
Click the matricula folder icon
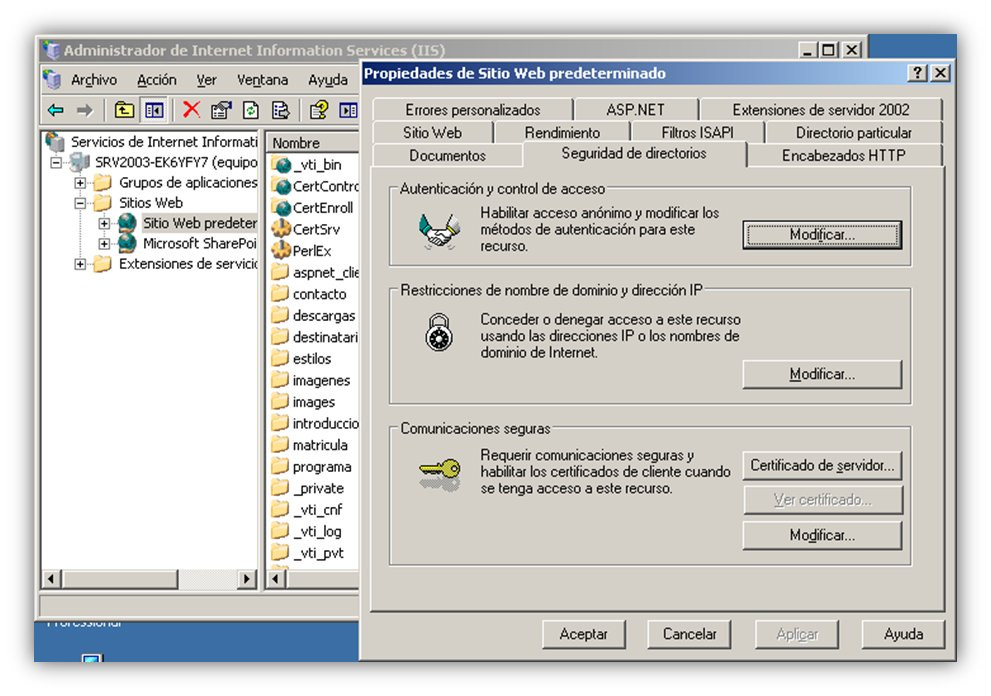tap(280, 444)
